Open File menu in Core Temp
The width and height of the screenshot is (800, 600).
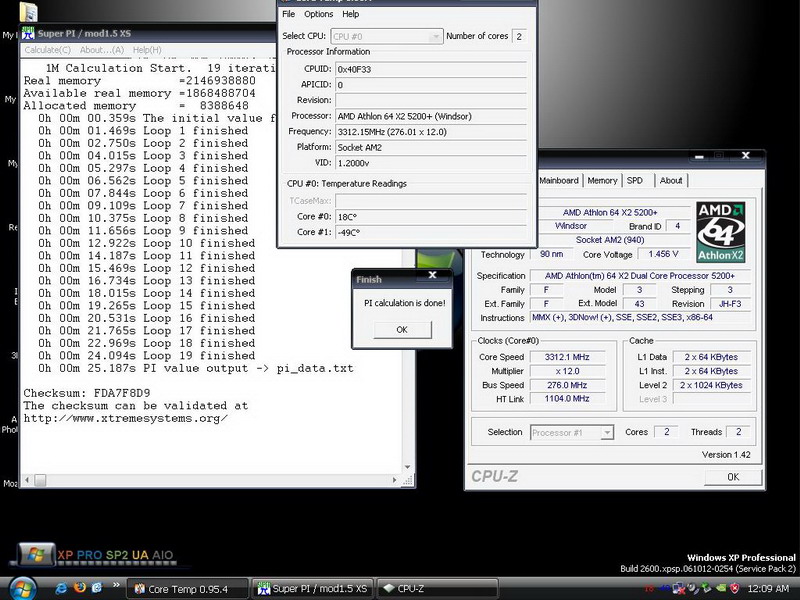tap(288, 14)
